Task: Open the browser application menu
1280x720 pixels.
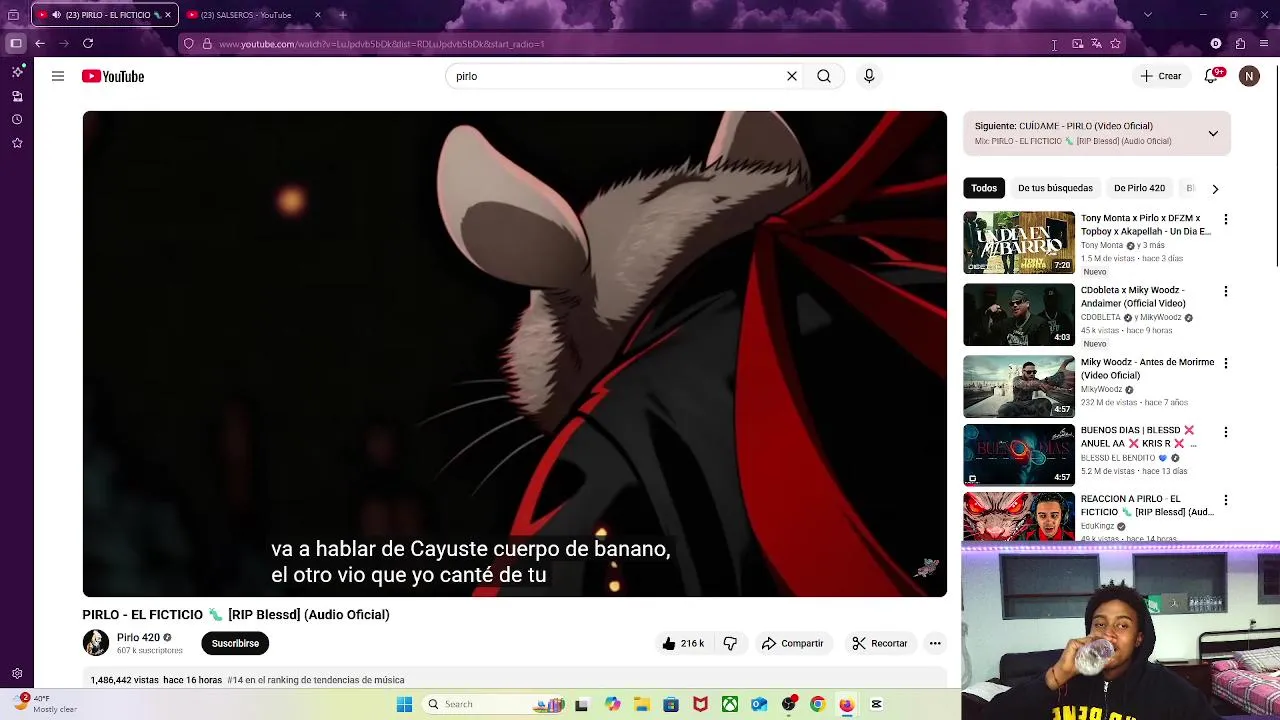Action: click(x=1264, y=43)
